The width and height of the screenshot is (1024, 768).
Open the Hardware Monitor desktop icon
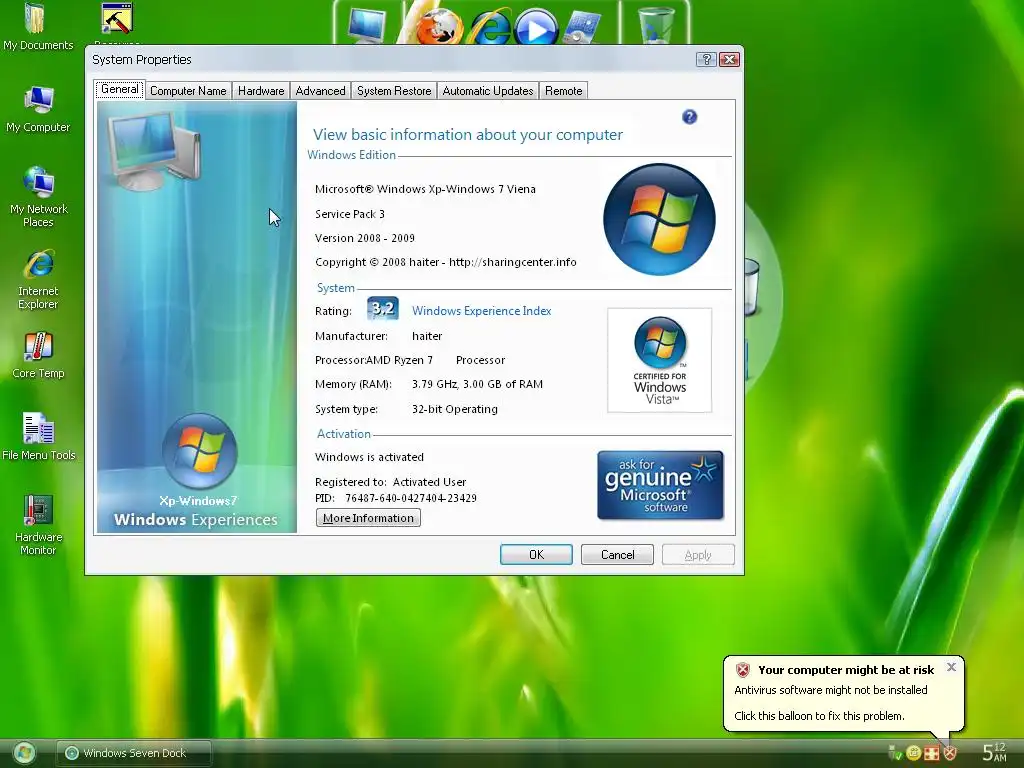coord(38,524)
